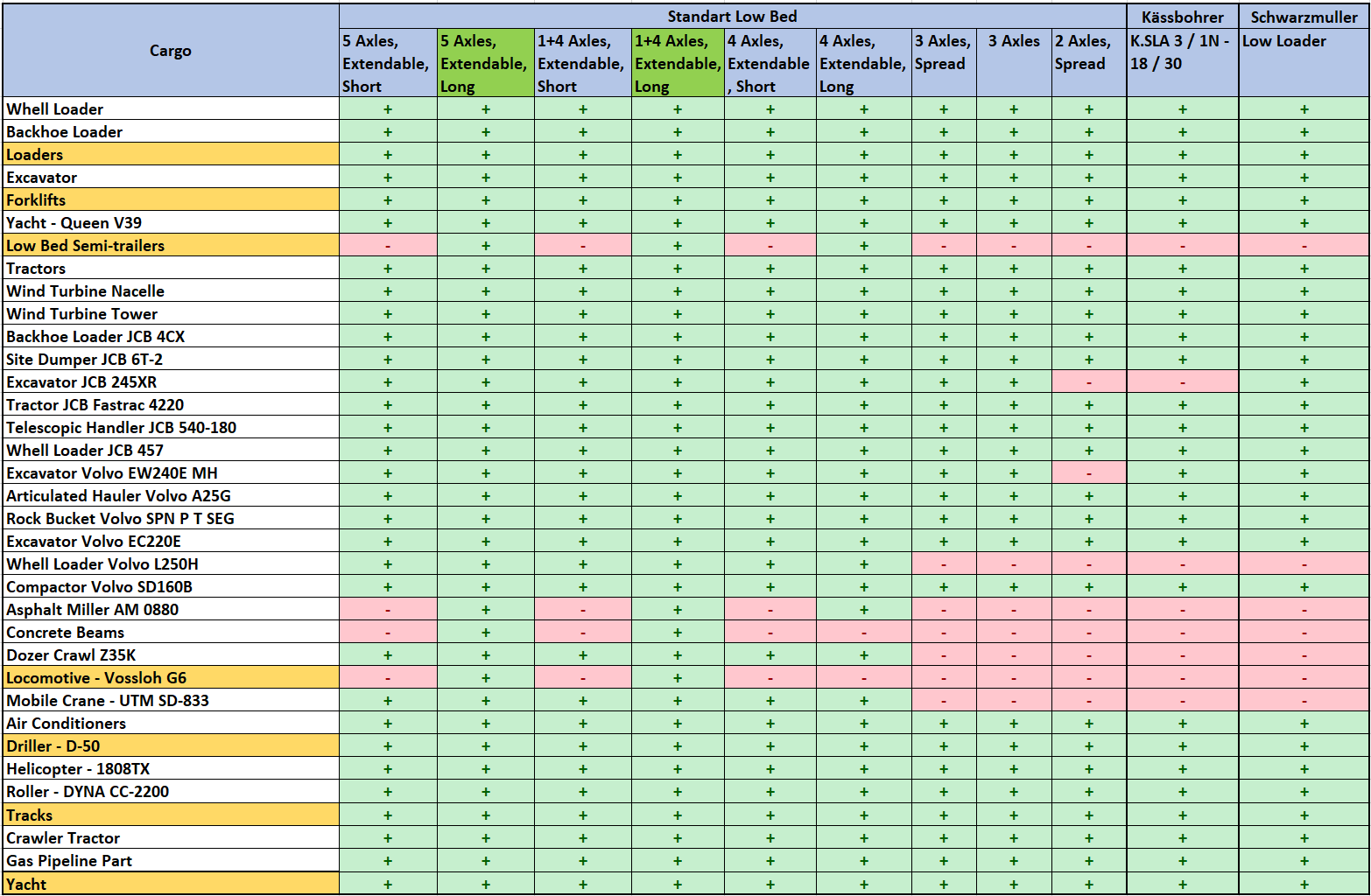This screenshot has height=896, width=1371.
Task: Click Excavator Volvo EW240E MH minus under "2 Axles, Spread"
Action: pos(1089,473)
